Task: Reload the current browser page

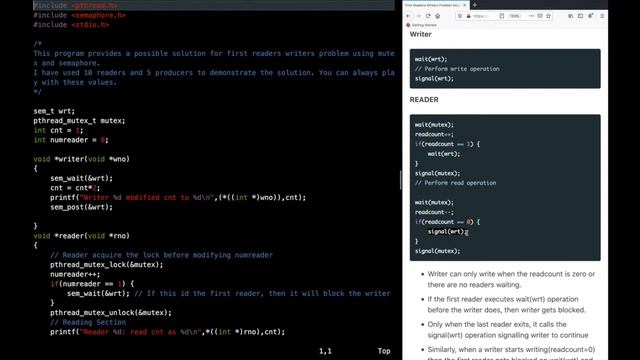Action: point(428,16)
